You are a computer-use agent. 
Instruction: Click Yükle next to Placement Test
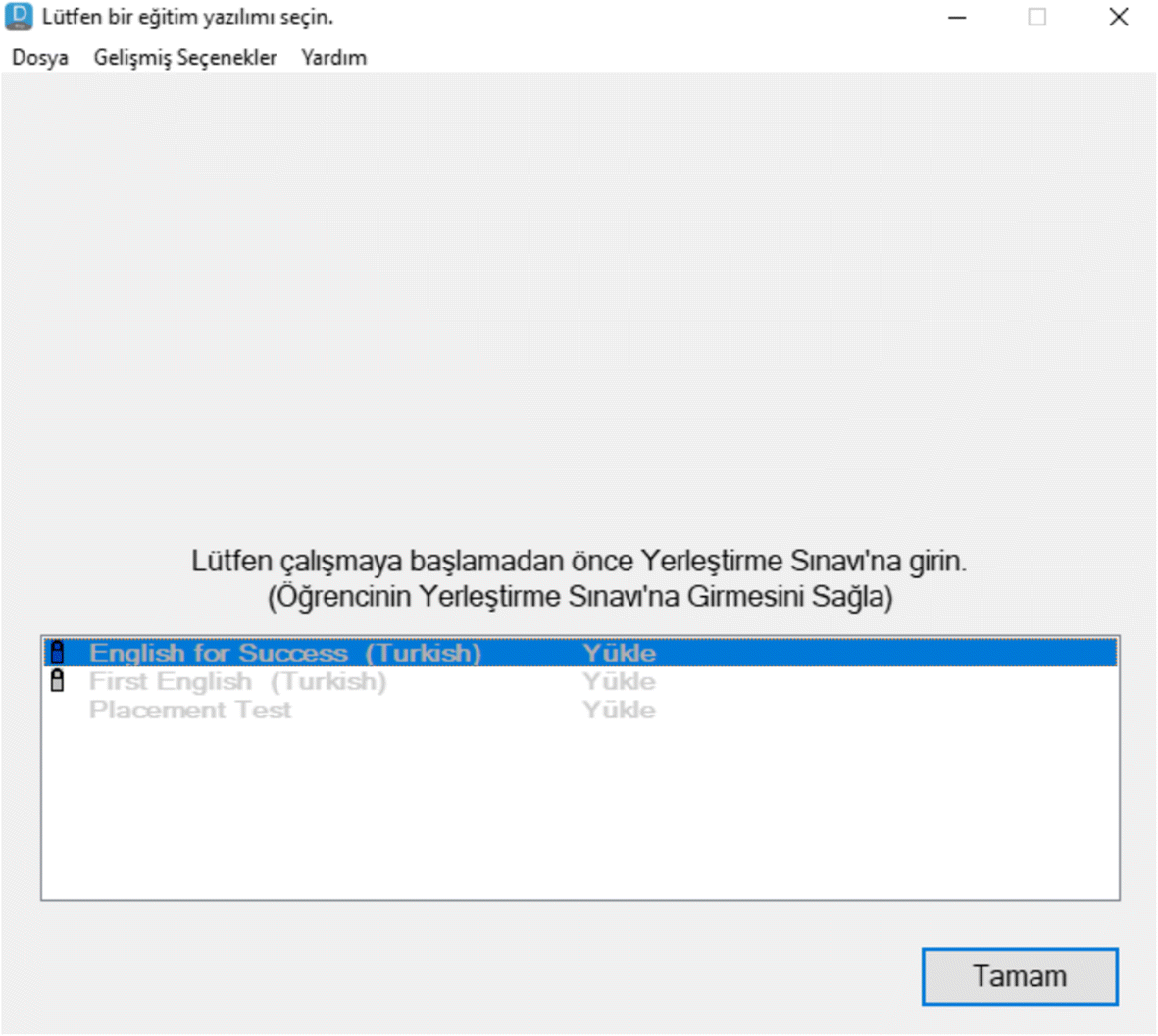coord(619,710)
